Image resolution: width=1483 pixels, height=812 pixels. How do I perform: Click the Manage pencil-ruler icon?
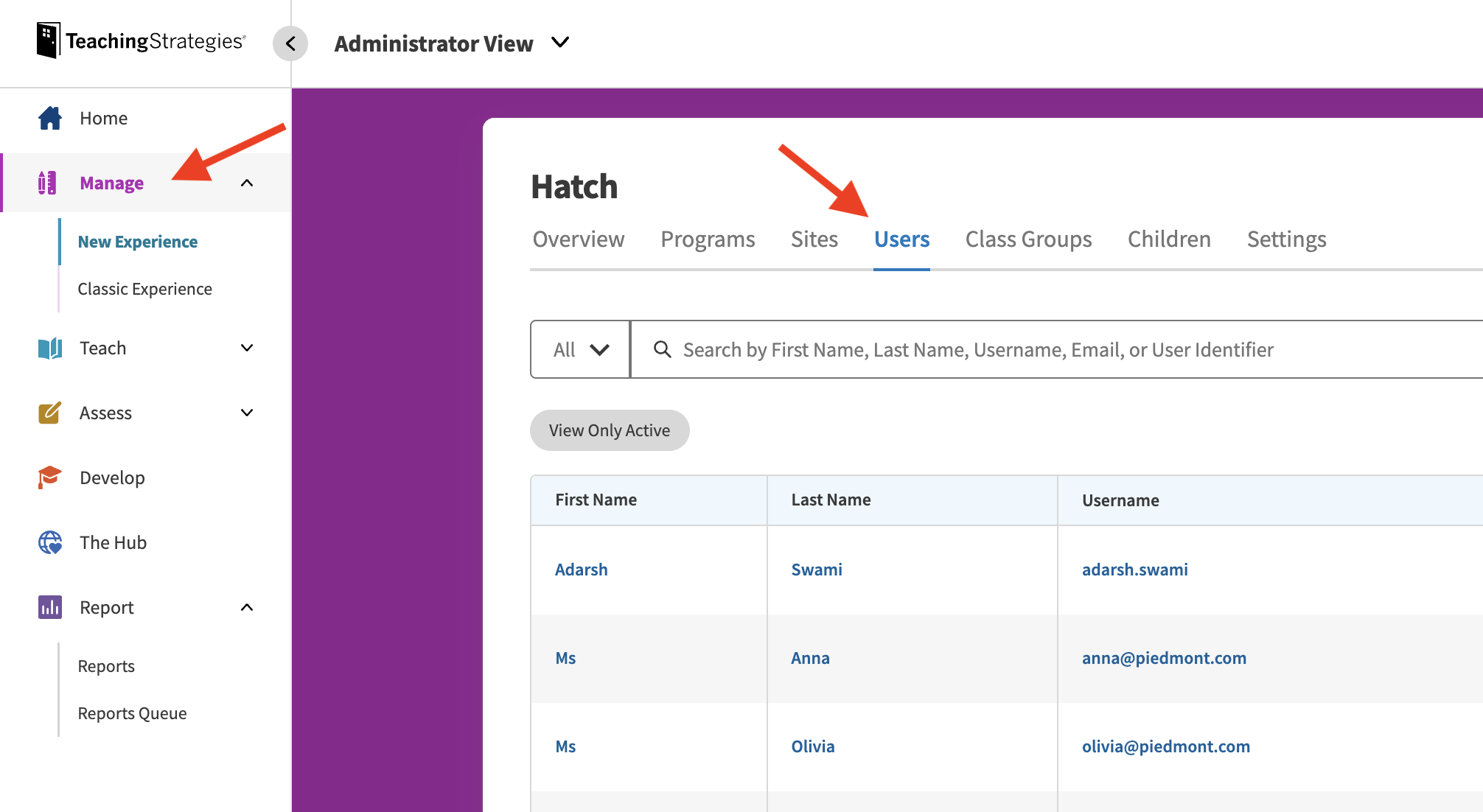pyautogui.click(x=47, y=183)
